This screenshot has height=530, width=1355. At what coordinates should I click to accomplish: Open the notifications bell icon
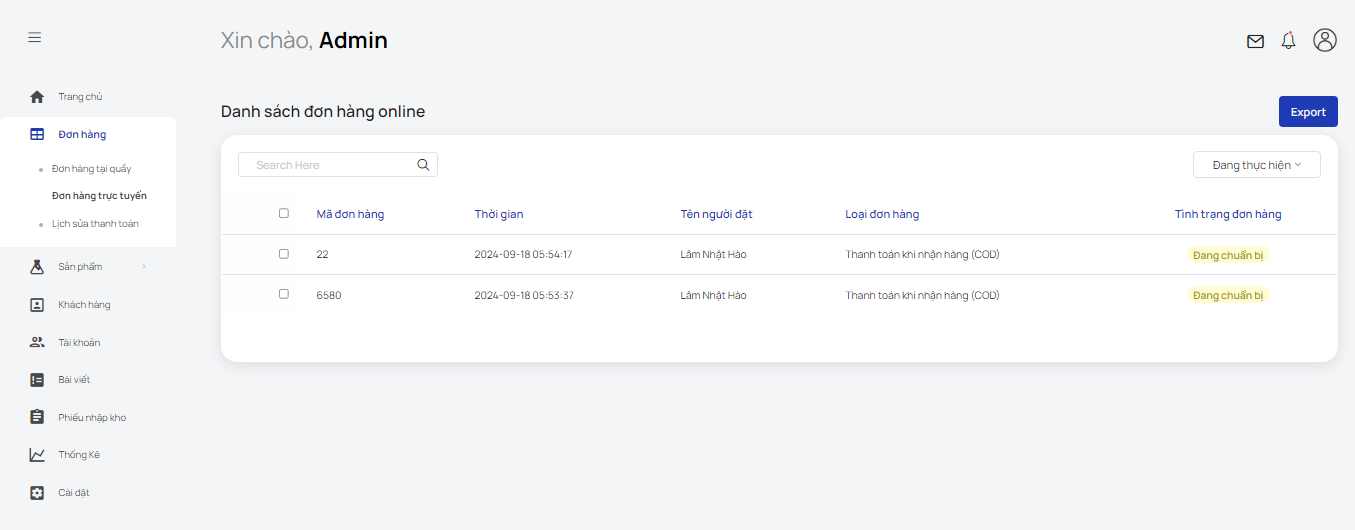(x=1288, y=40)
